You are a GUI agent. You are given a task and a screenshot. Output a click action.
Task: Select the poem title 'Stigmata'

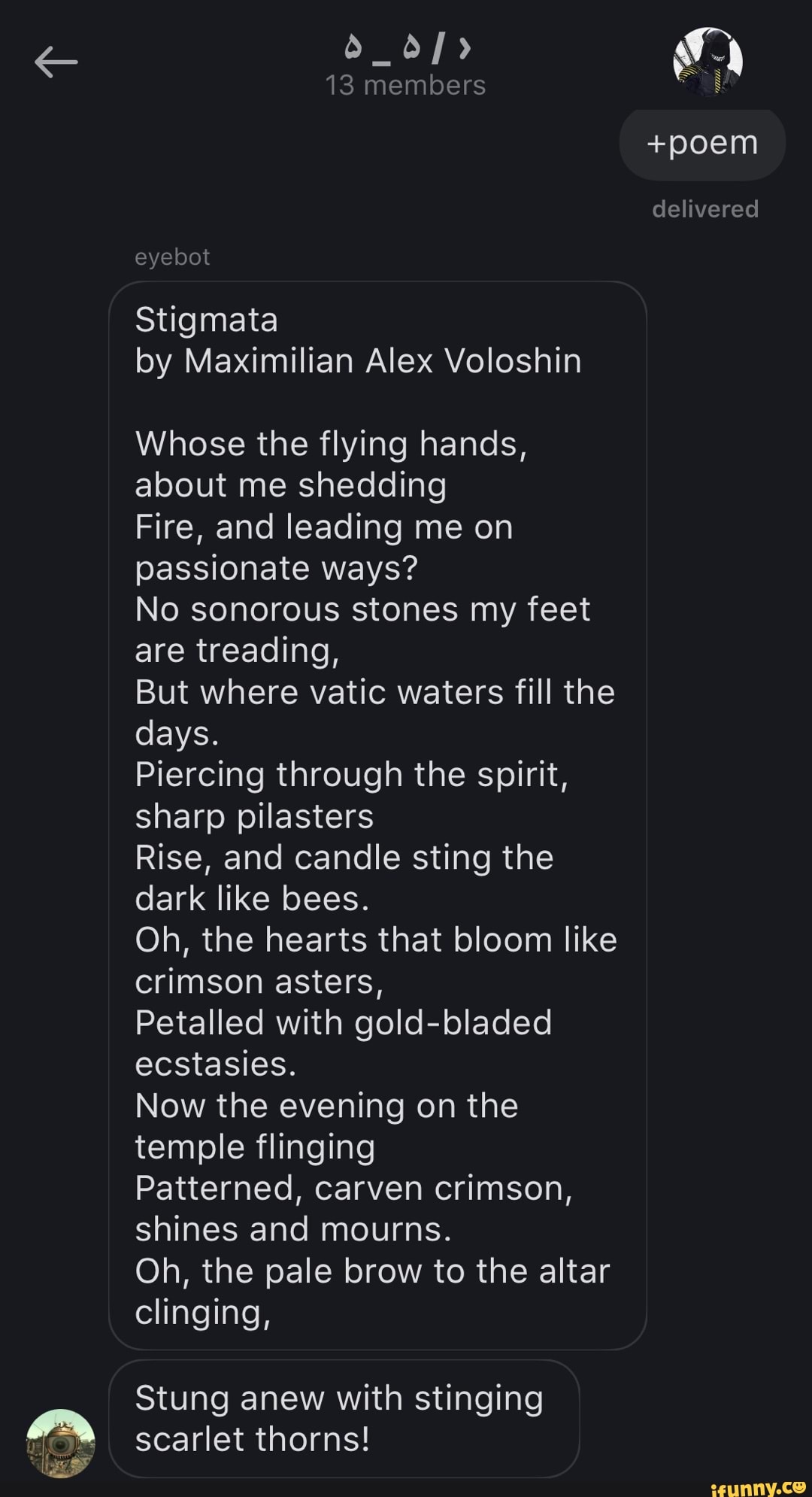click(x=206, y=319)
